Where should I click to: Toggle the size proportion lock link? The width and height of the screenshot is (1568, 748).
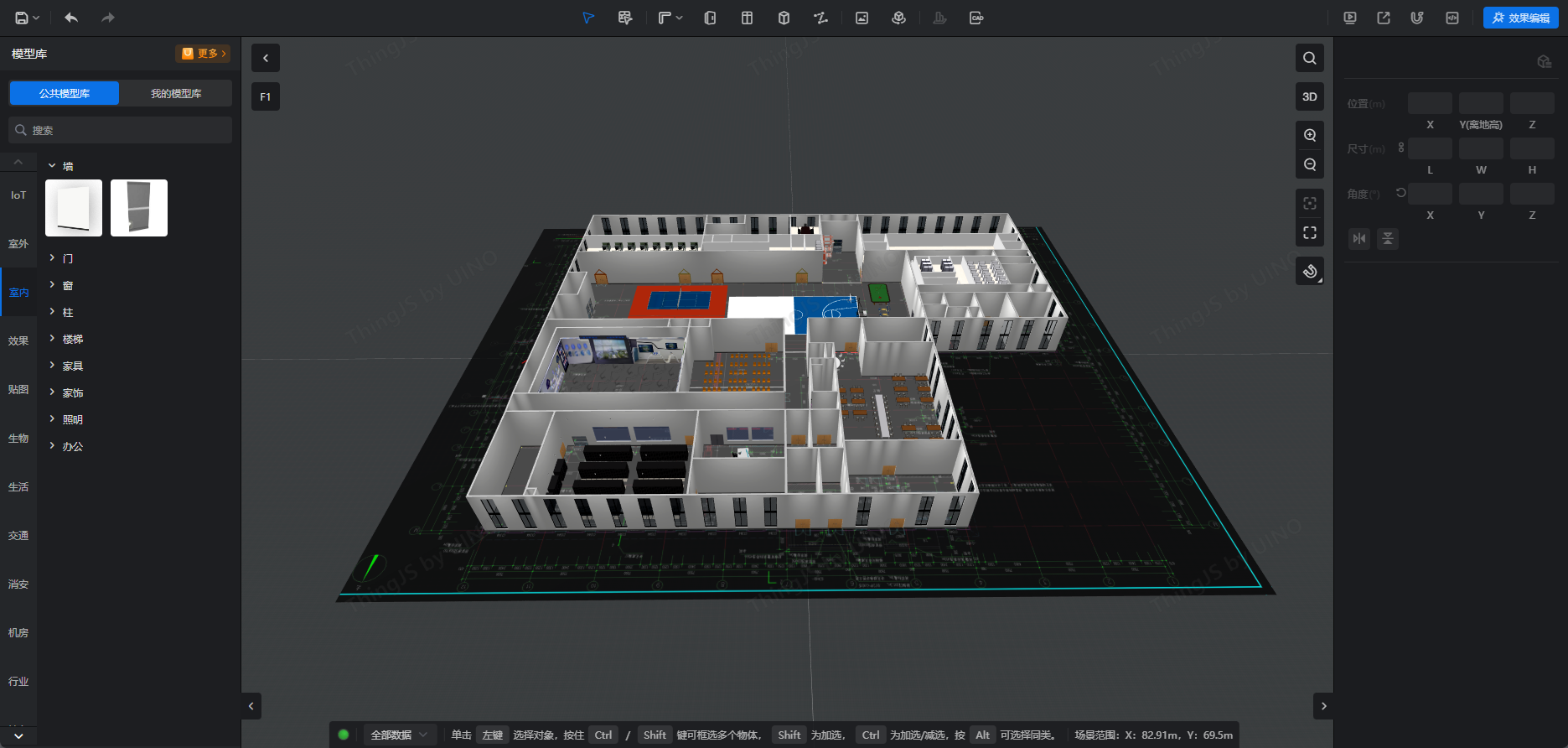tap(1400, 148)
